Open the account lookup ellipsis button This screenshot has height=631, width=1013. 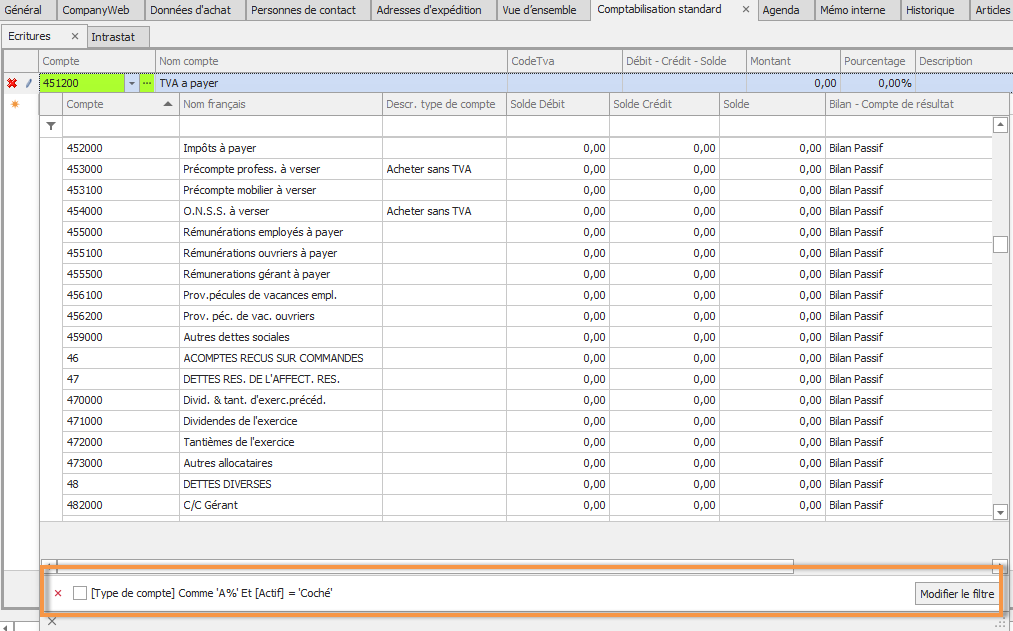point(147,83)
